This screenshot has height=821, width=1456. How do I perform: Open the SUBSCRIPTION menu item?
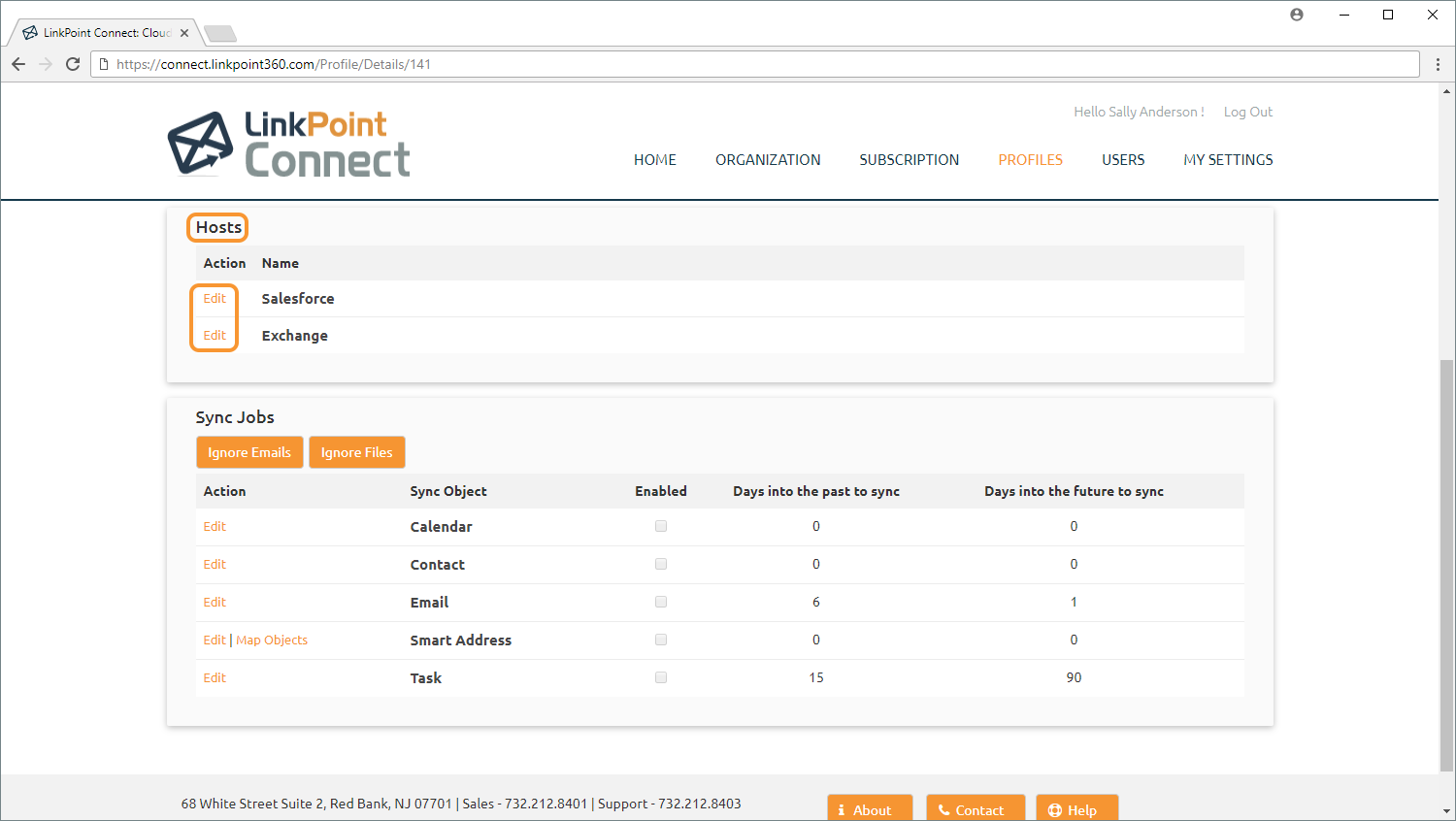(910, 160)
